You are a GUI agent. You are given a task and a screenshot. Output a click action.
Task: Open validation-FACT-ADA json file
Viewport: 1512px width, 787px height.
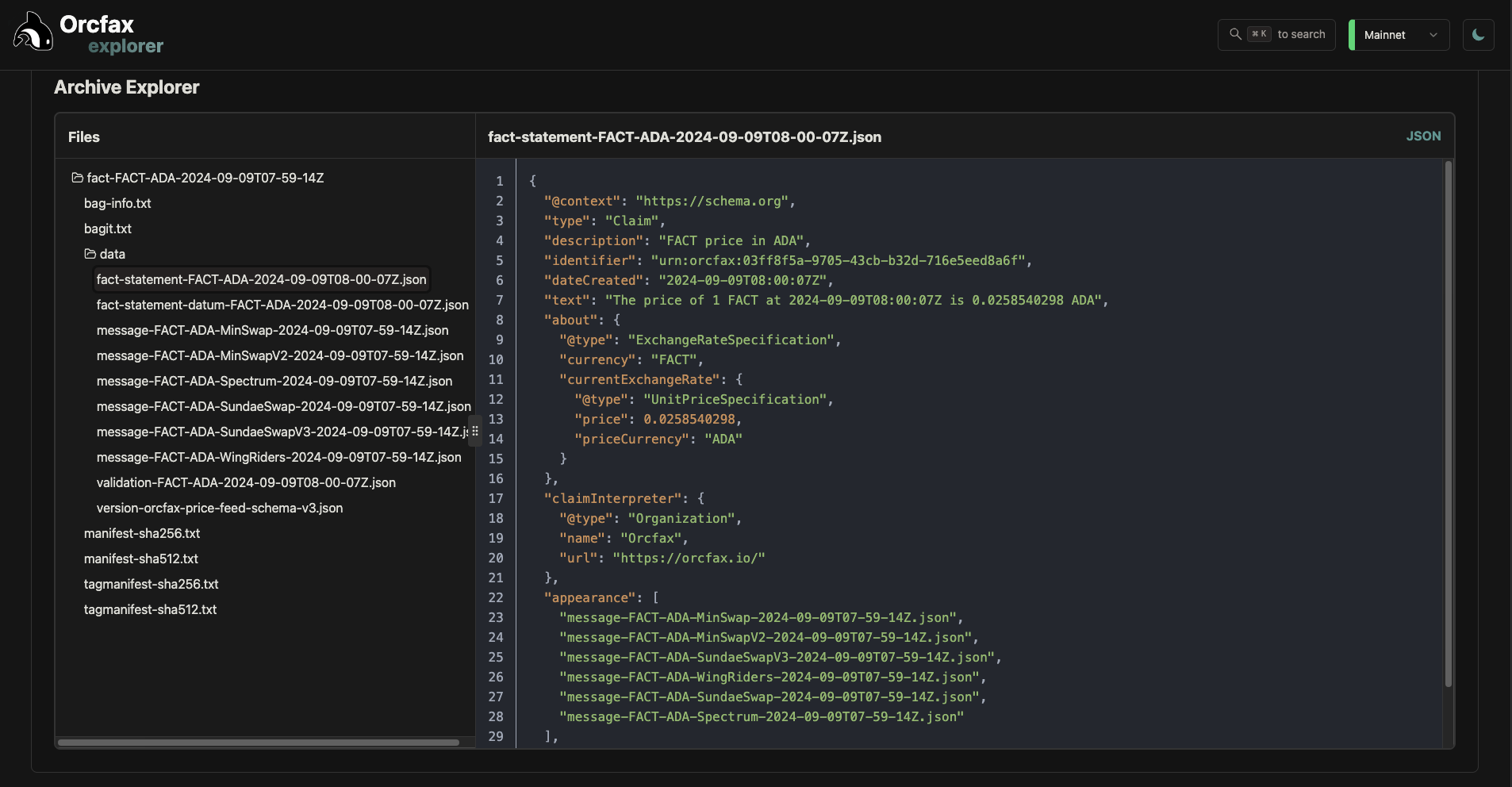click(x=246, y=482)
